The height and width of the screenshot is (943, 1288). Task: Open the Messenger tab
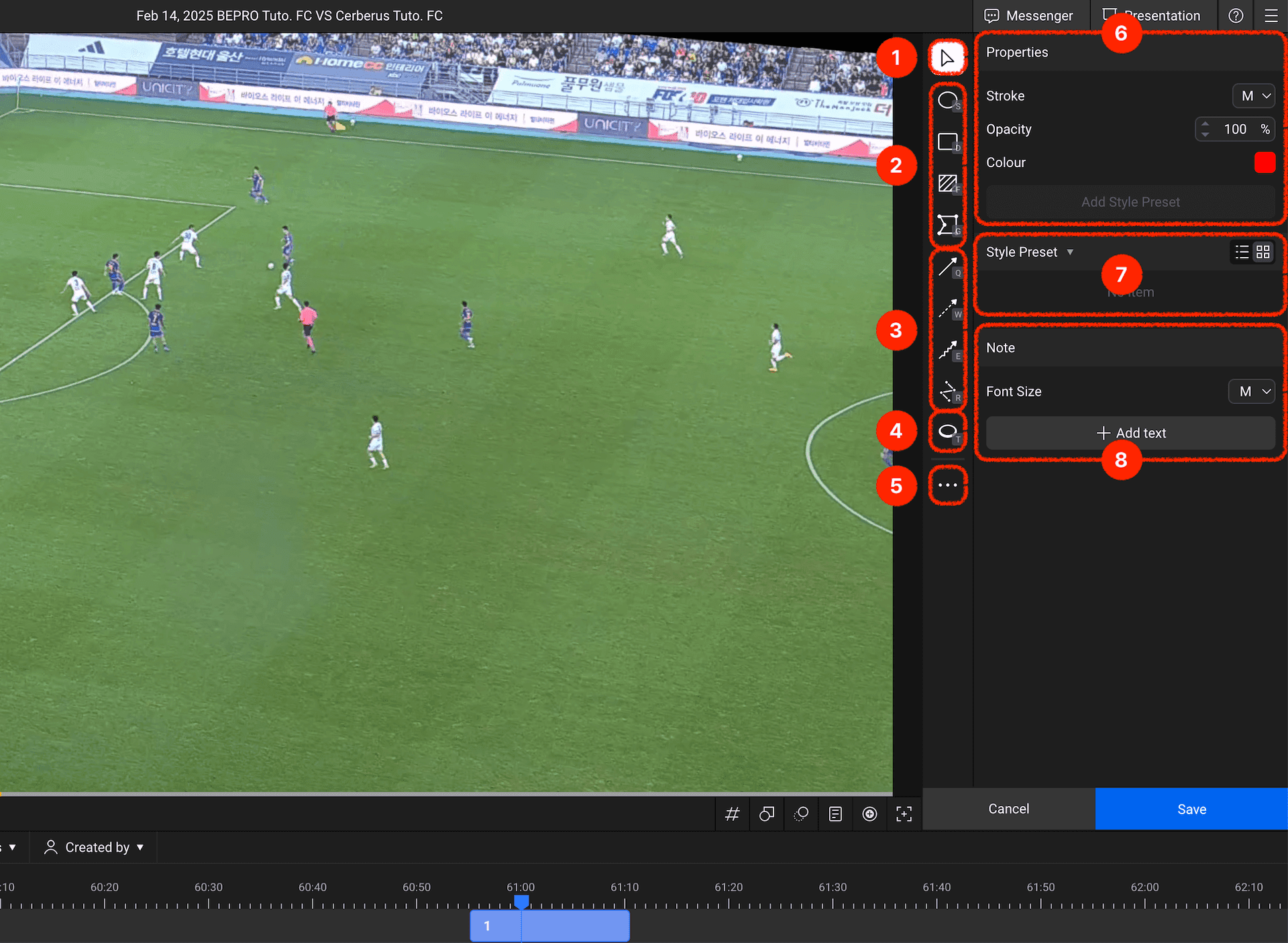click(x=1028, y=15)
